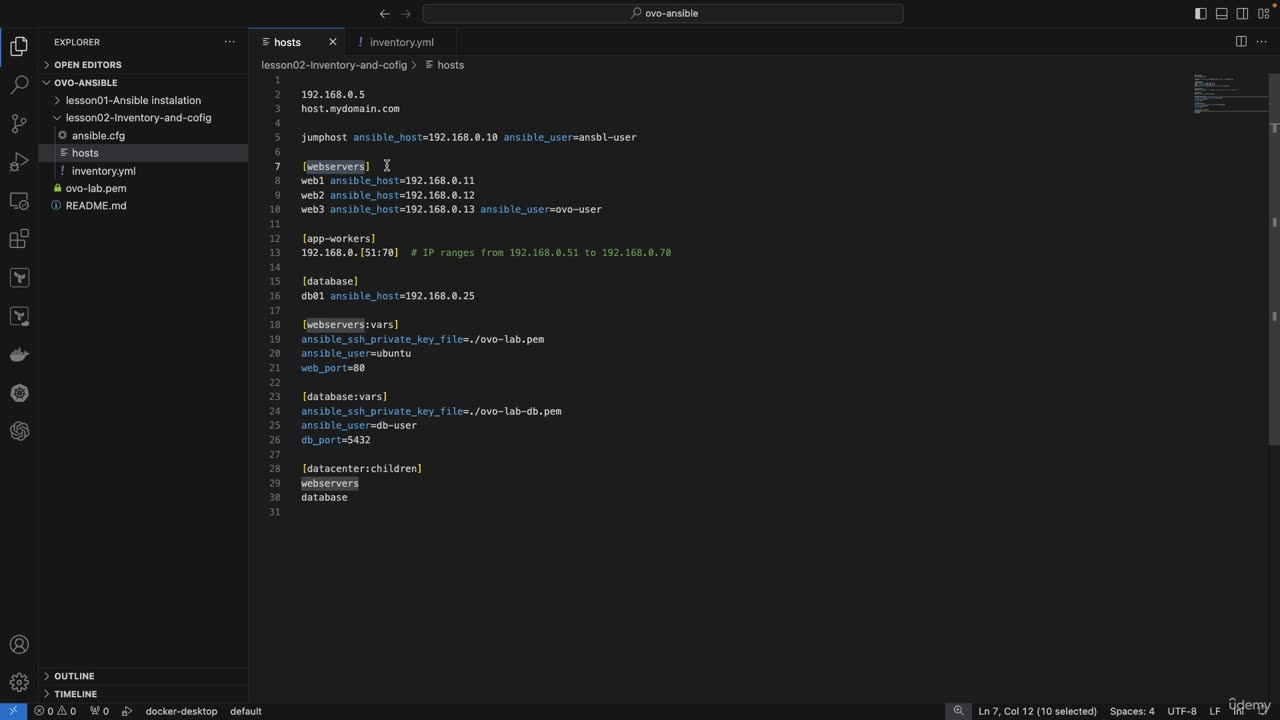This screenshot has height=720, width=1280.
Task: Expand the Timeline section
Action: [x=75, y=694]
